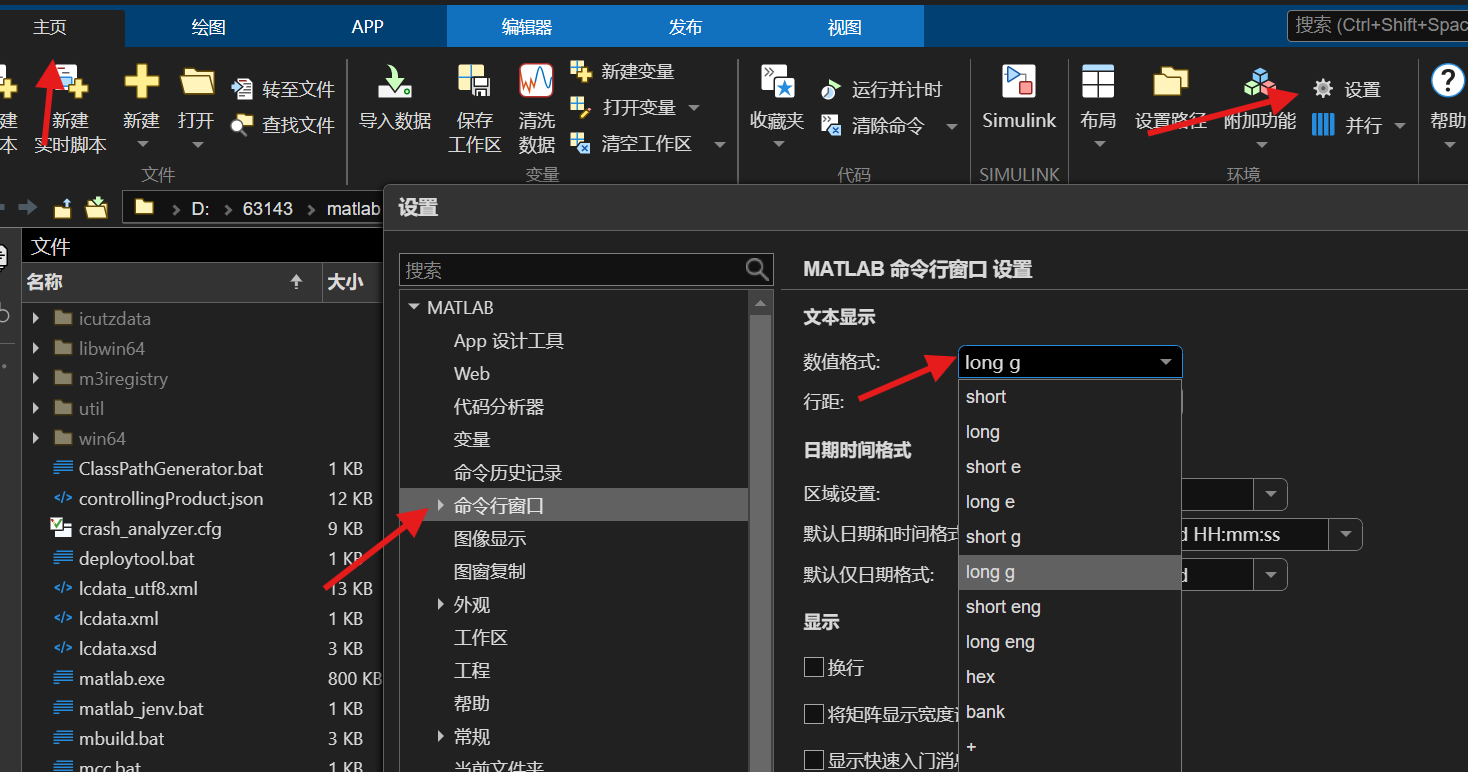
Task: Toggle the 换行 checkbox
Action: pyautogui.click(x=813, y=667)
